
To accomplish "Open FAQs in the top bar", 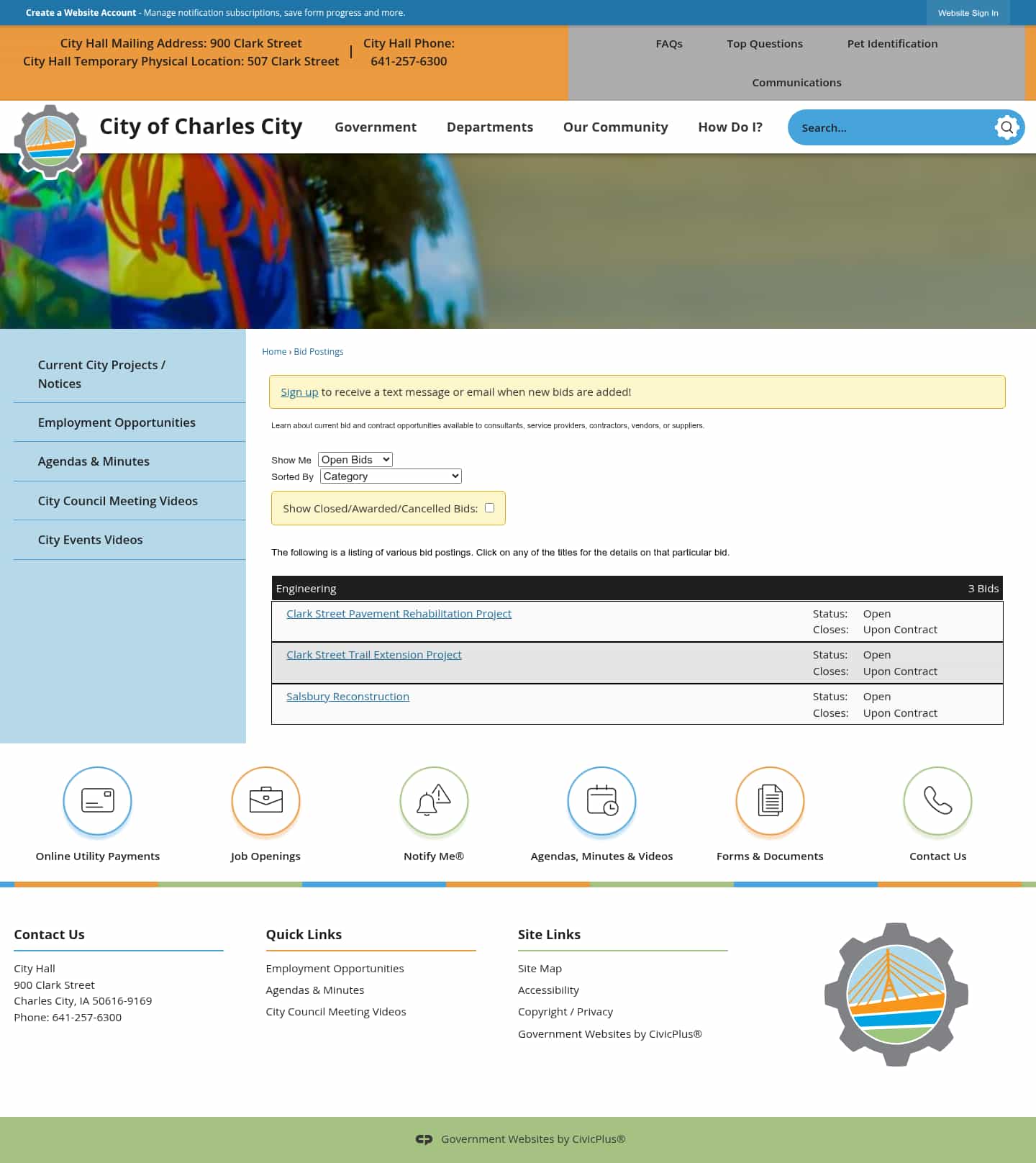I will pyautogui.click(x=669, y=44).
